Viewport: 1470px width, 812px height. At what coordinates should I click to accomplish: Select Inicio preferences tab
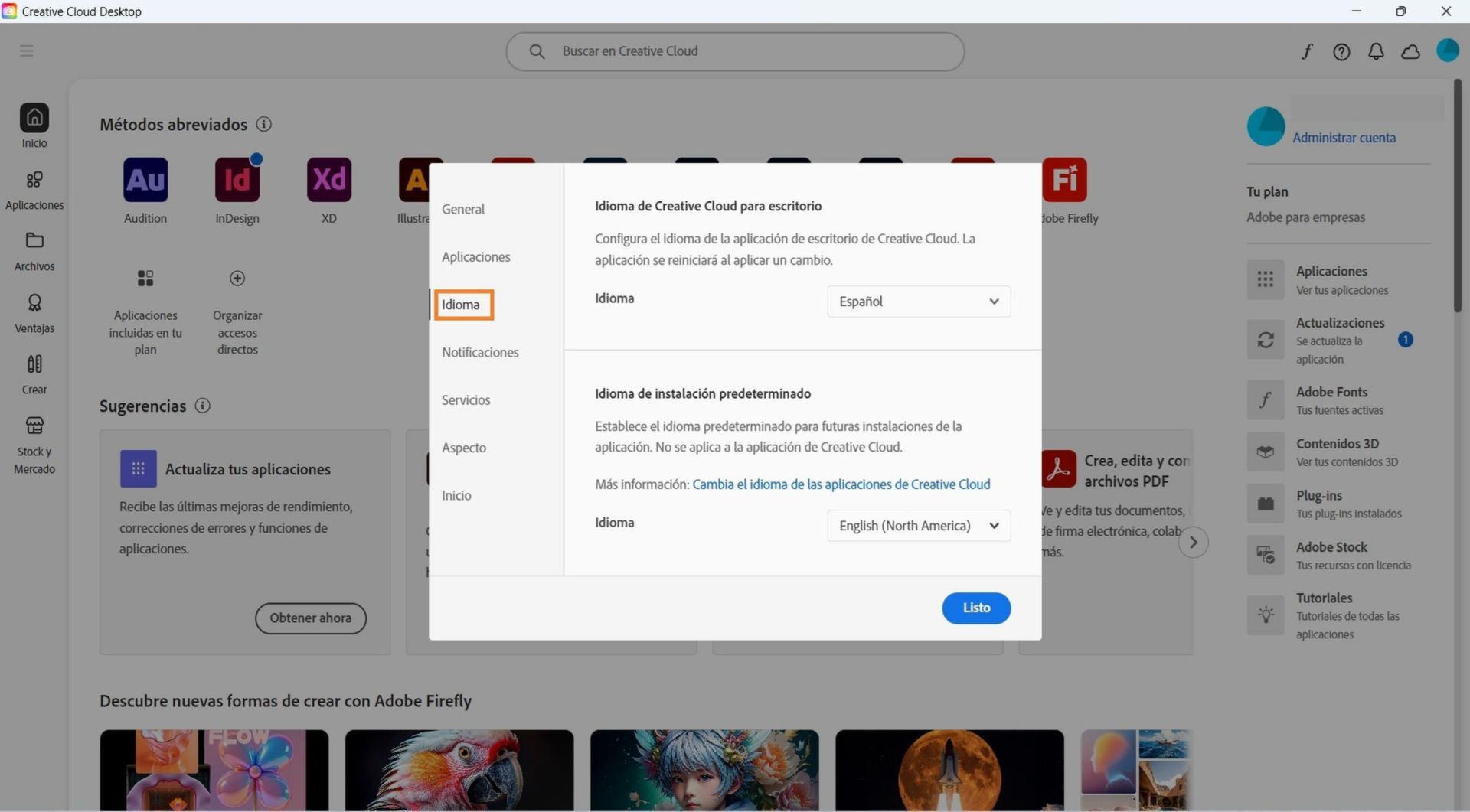[456, 496]
